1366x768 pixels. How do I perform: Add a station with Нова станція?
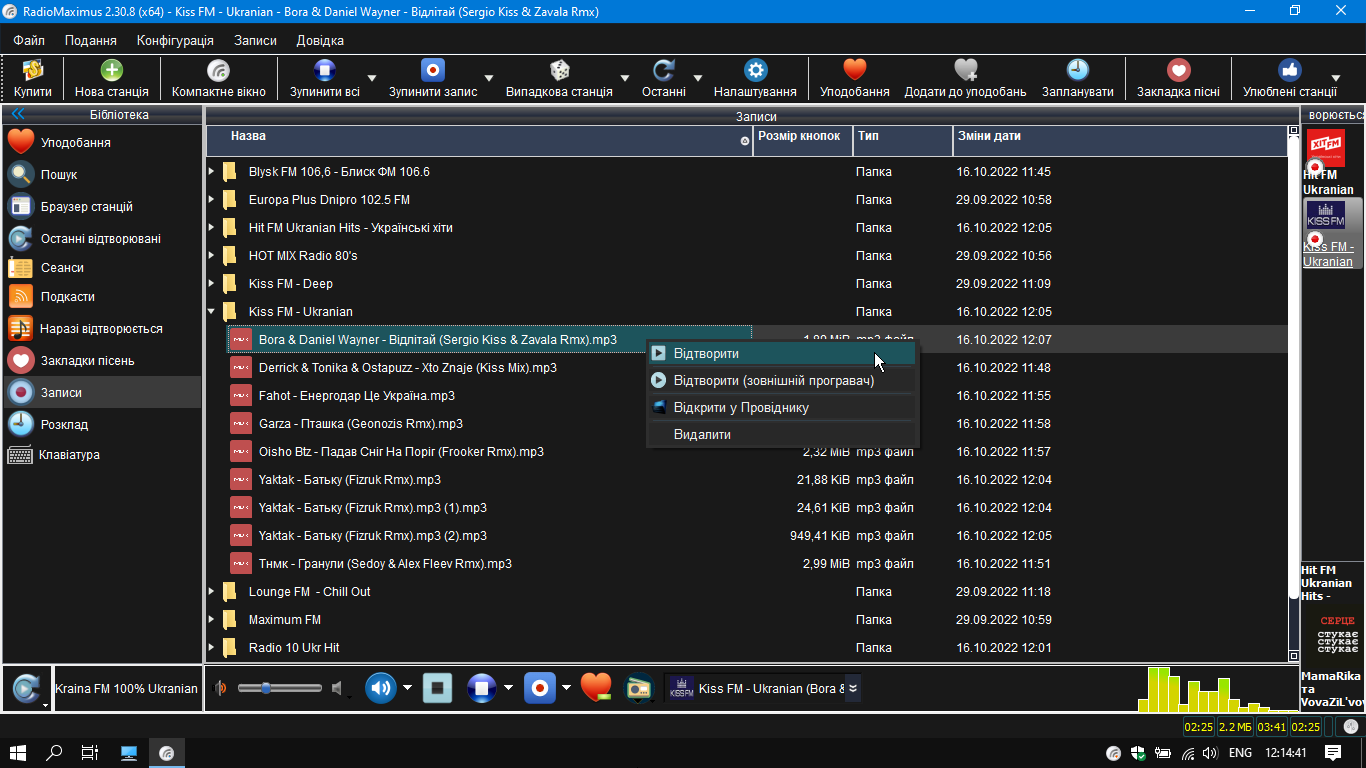coord(111,71)
